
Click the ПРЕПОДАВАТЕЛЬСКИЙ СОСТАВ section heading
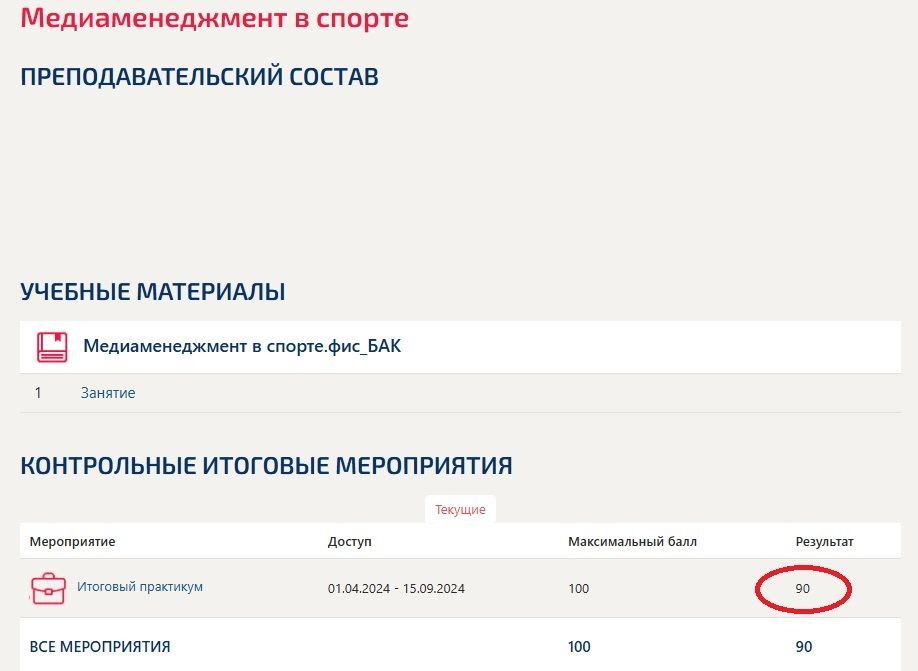click(x=200, y=77)
